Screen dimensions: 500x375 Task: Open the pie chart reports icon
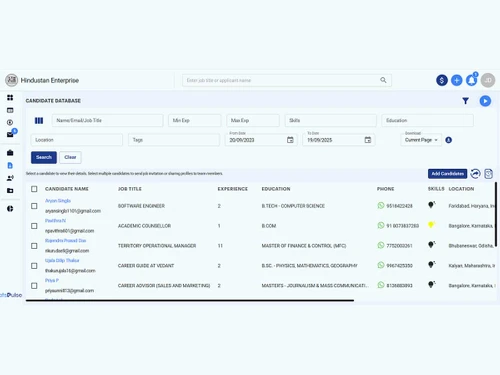pos(10,209)
